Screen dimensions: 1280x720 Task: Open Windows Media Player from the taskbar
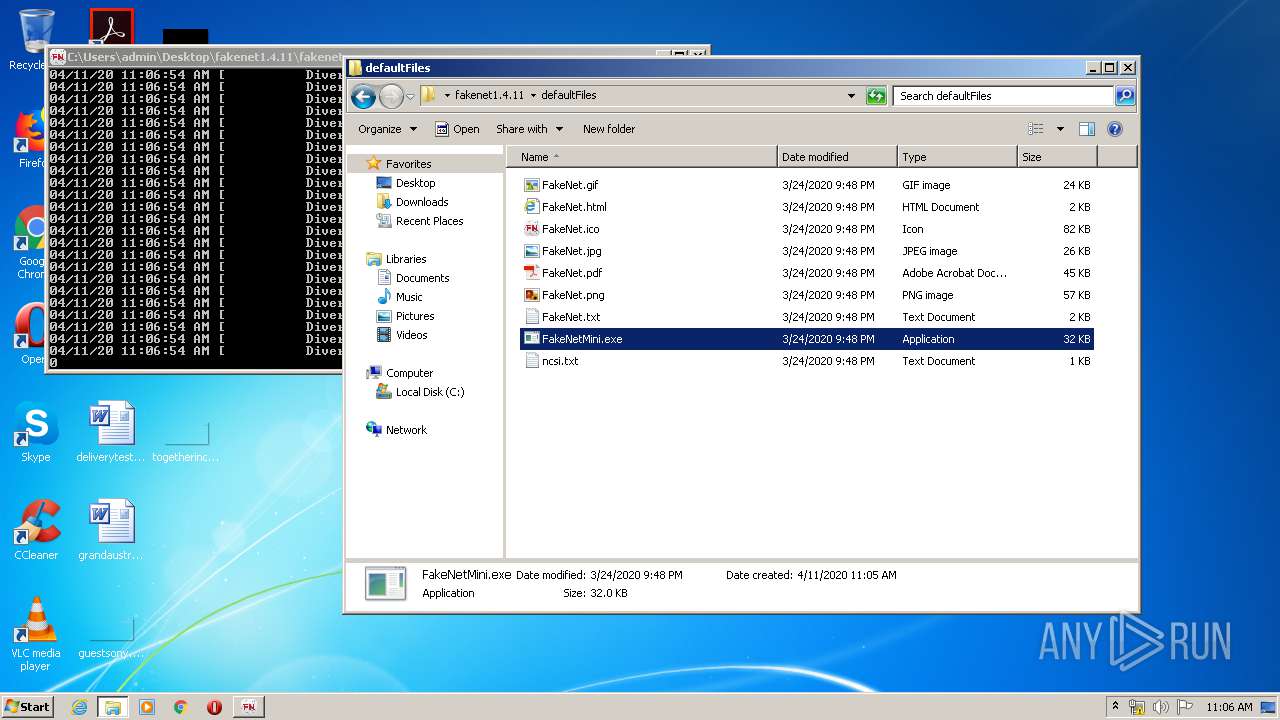(x=147, y=707)
